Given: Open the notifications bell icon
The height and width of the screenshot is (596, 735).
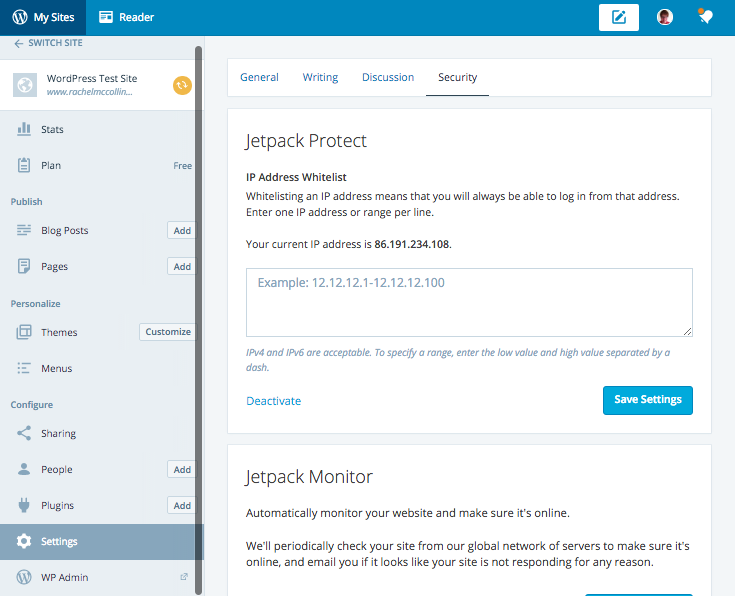Looking at the screenshot, I should click(705, 16).
